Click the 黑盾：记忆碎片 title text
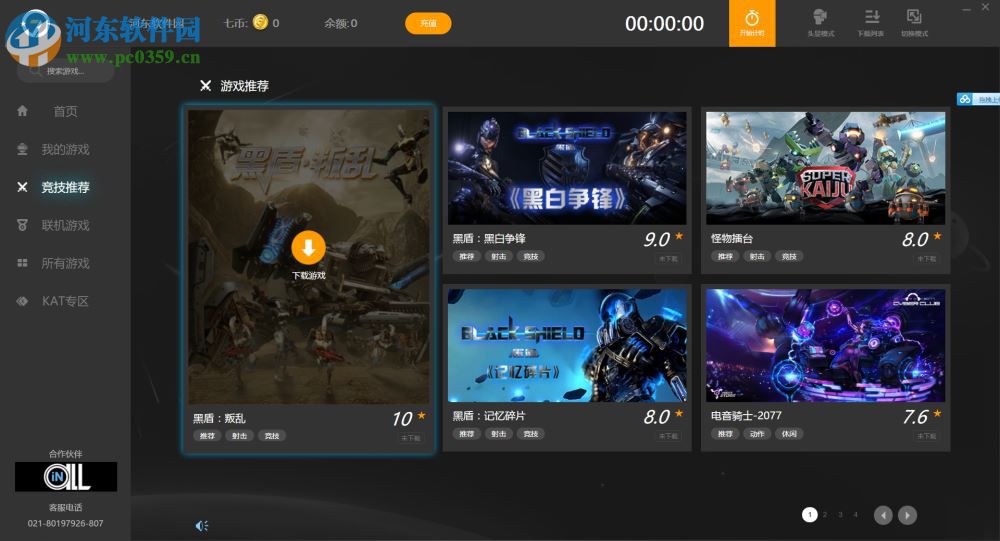 (x=489, y=416)
